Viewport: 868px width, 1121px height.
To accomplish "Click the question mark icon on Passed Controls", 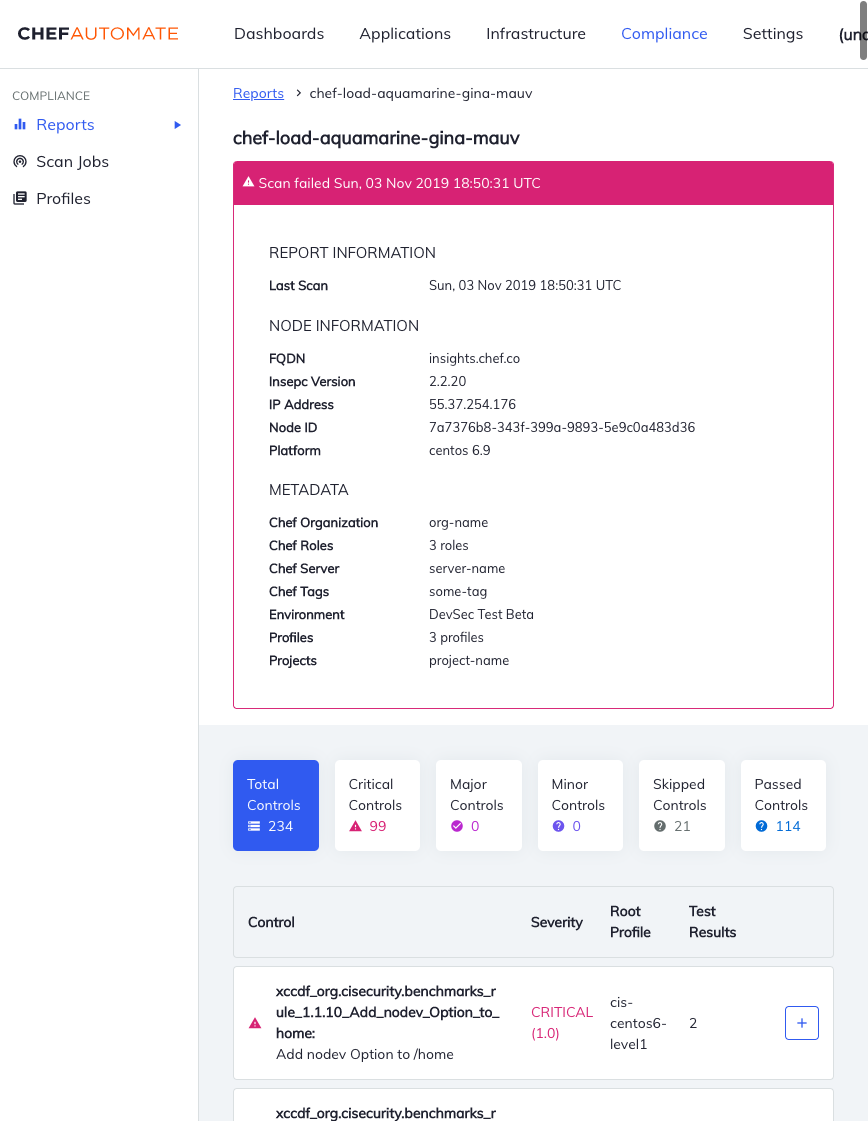I will pyautogui.click(x=764, y=826).
